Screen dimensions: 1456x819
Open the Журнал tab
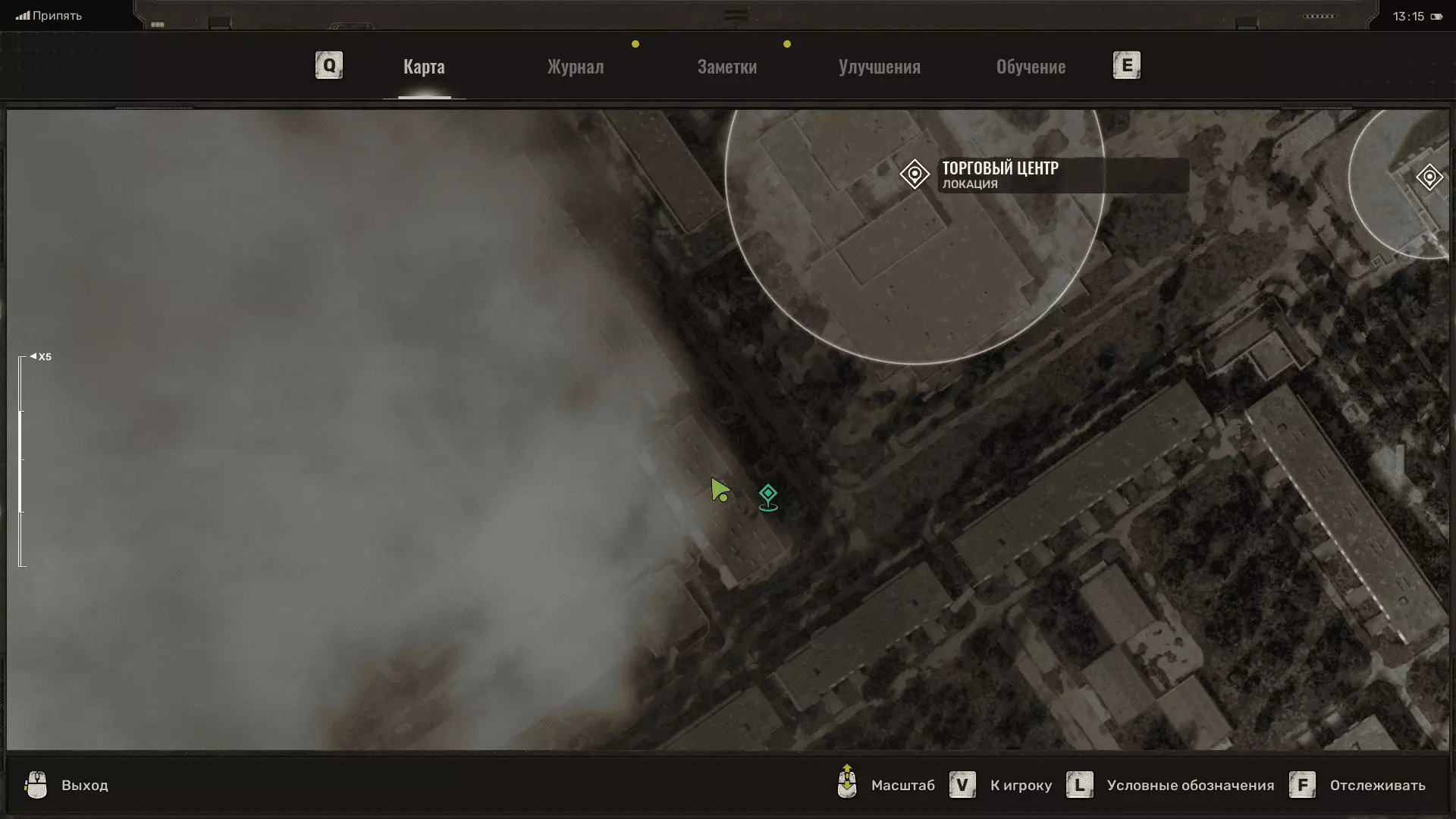coord(576,67)
